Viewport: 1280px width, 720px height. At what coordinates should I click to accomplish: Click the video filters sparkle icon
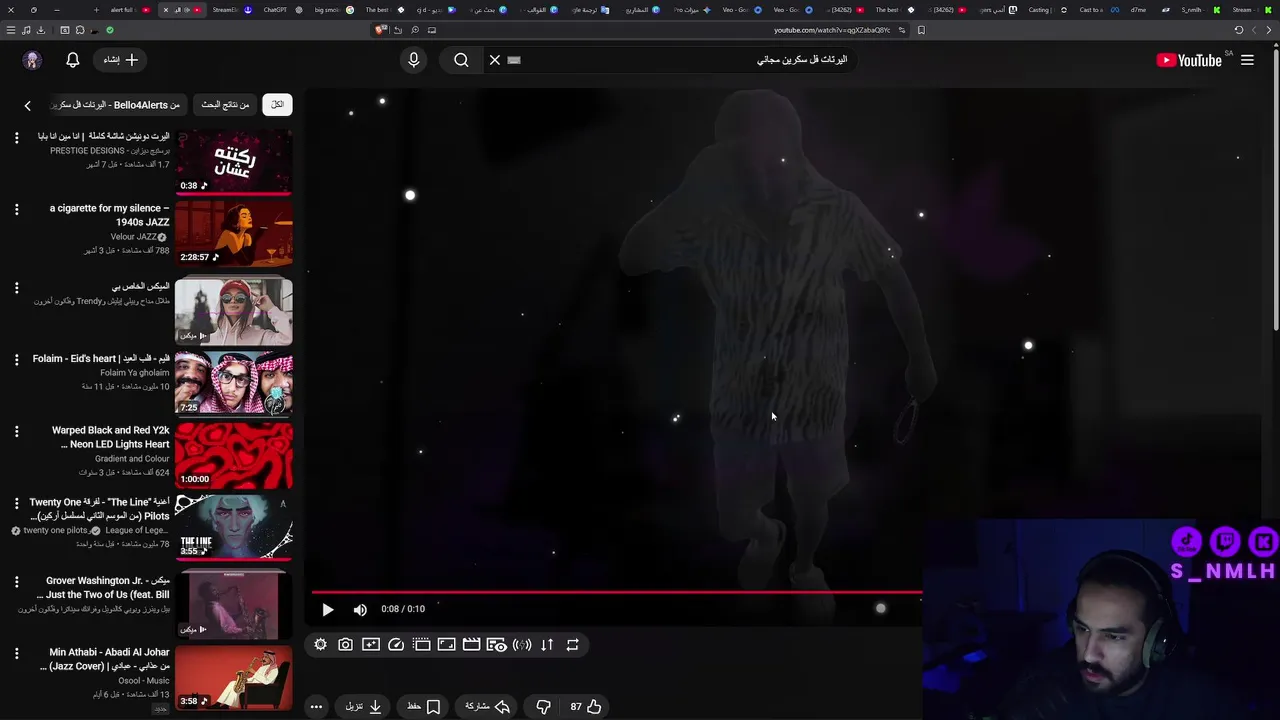371,645
